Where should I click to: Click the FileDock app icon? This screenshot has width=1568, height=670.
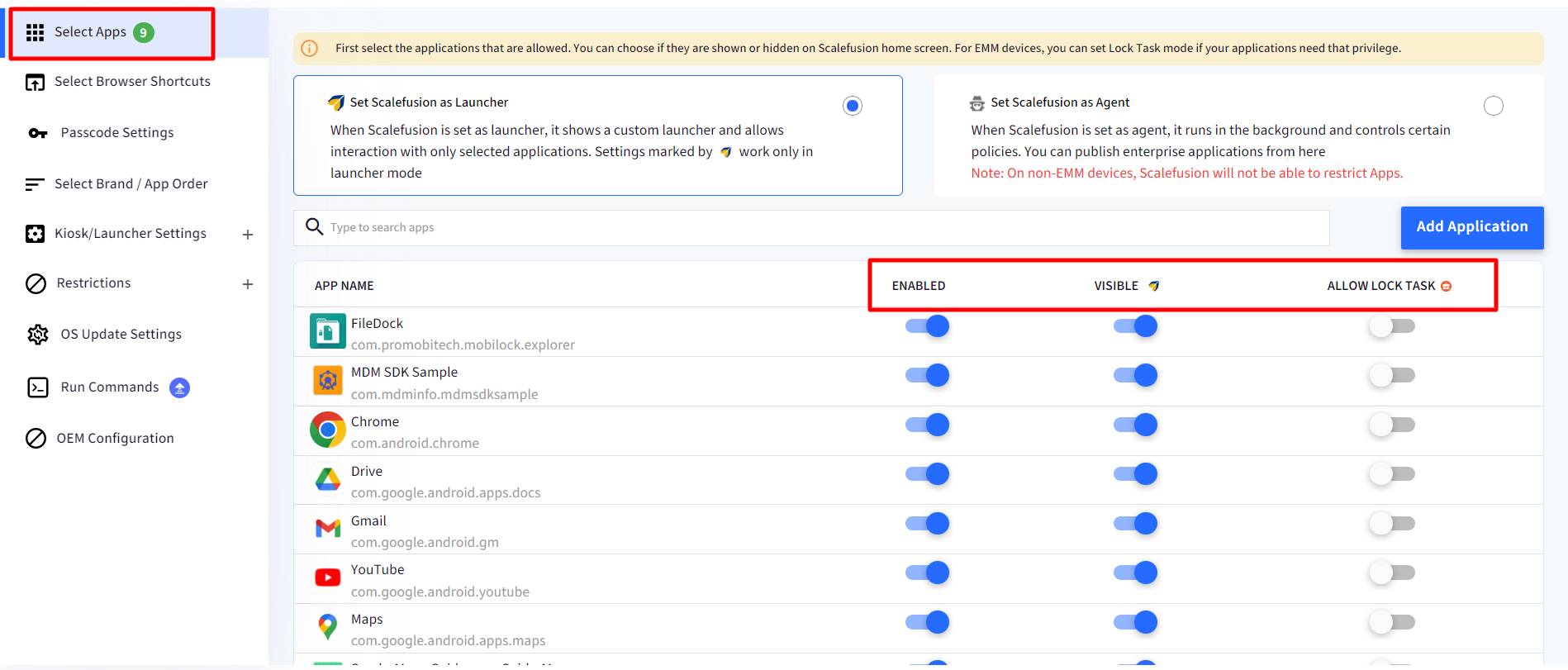[327, 332]
